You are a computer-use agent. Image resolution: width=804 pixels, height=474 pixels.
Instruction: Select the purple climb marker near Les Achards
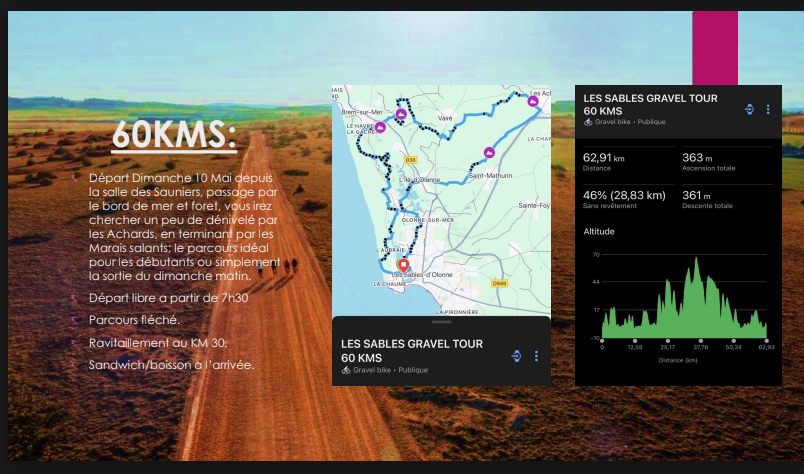point(533,101)
